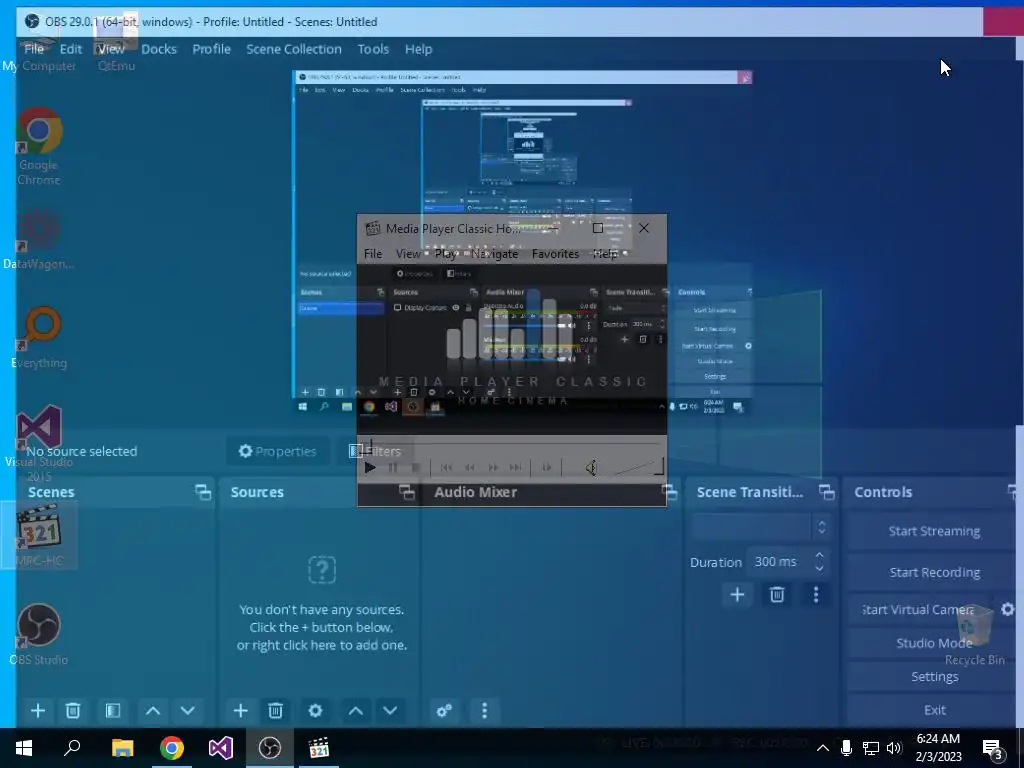Increase Duration value with up arrow
The image size is (1024, 768).
click(x=820, y=555)
